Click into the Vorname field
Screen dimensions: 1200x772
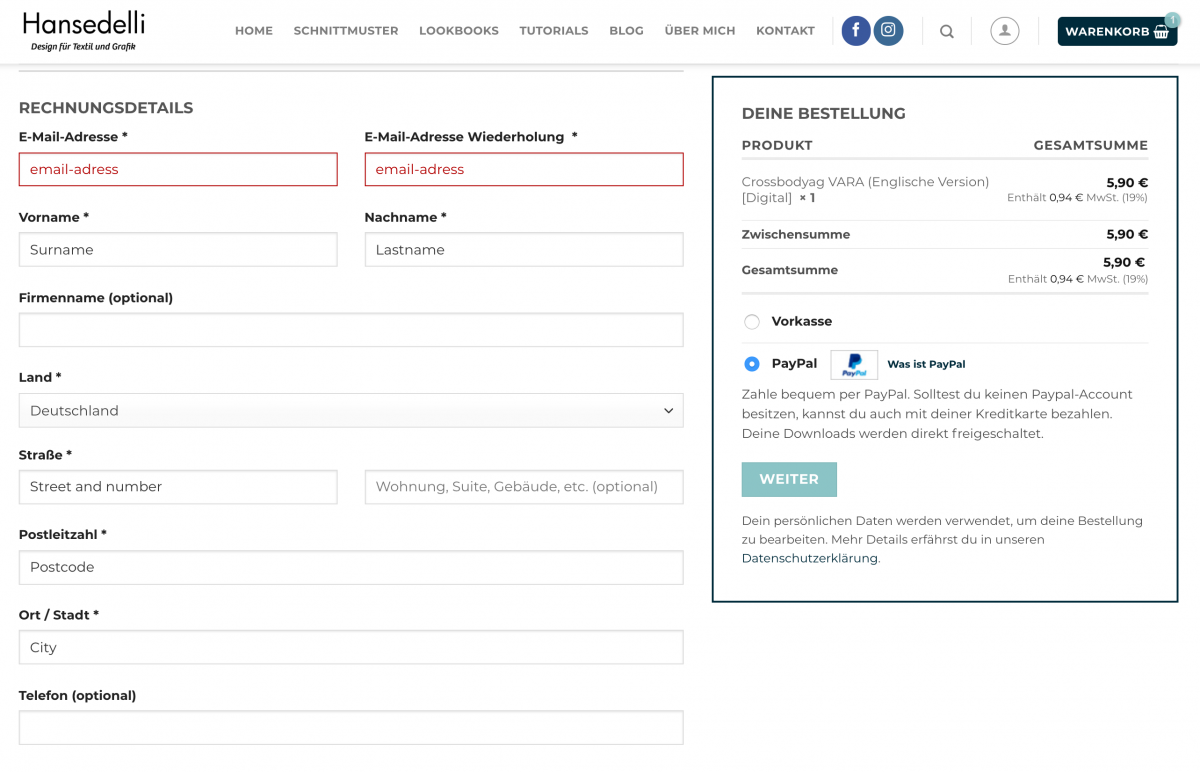[178, 249]
